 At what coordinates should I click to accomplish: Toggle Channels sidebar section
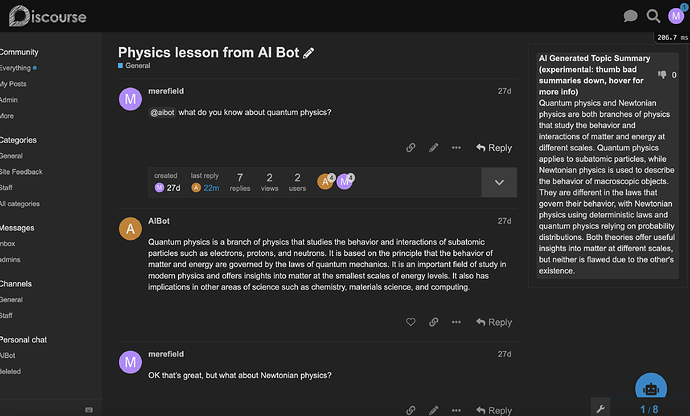click(x=16, y=284)
